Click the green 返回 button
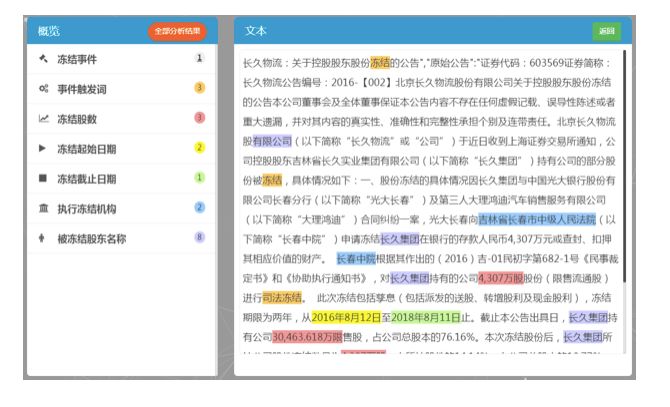The height and width of the screenshot is (407, 670). point(606,31)
